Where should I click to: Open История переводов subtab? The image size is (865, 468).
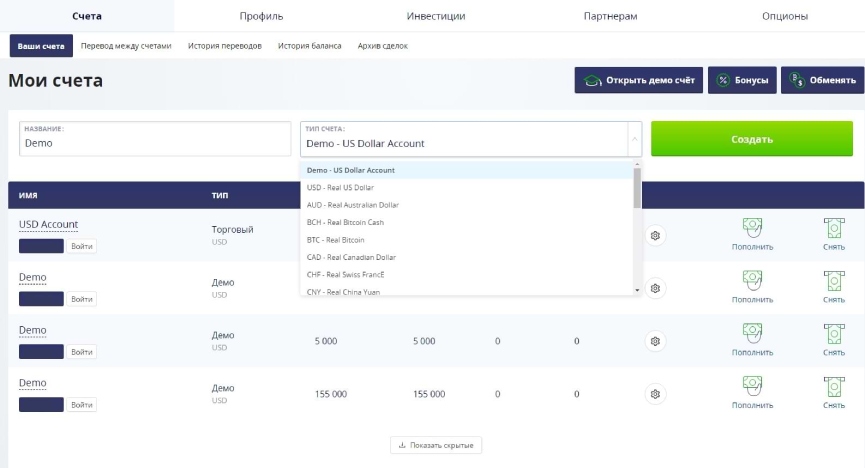coord(225,46)
